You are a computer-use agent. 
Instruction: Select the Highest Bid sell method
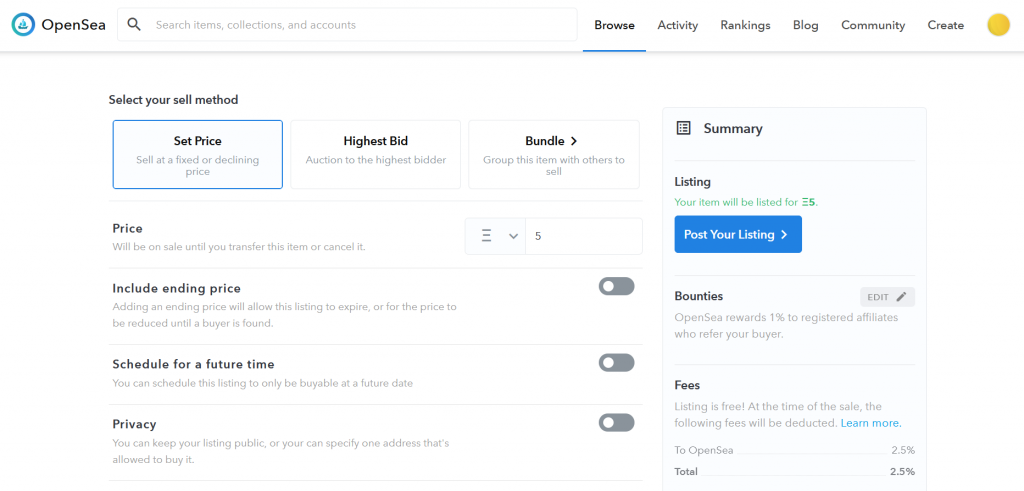click(x=375, y=154)
